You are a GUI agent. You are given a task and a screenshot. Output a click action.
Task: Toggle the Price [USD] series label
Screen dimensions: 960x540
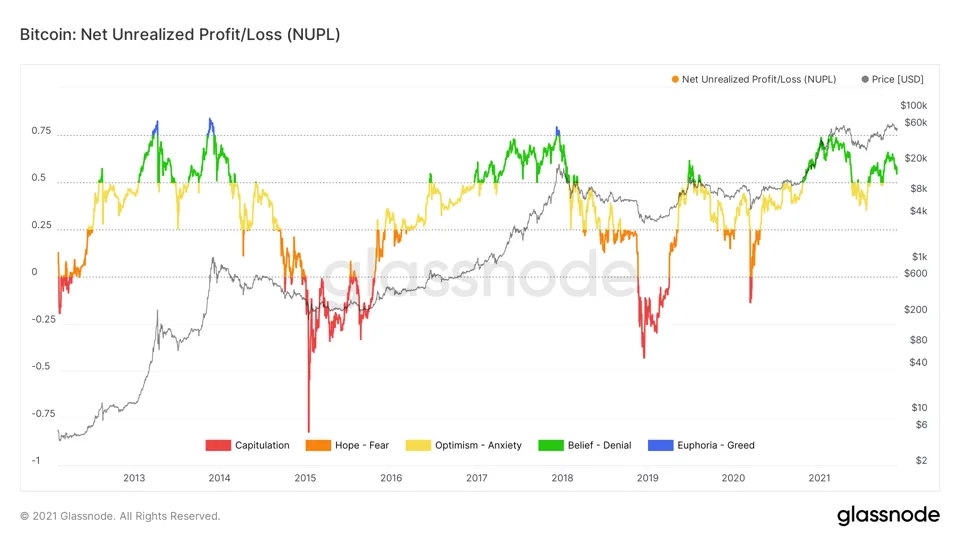(898, 80)
